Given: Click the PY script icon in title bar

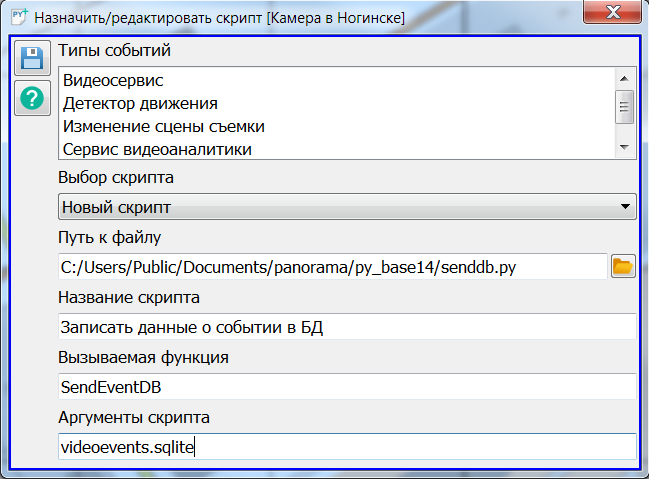Looking at the screenshot, I should point(19,17).
